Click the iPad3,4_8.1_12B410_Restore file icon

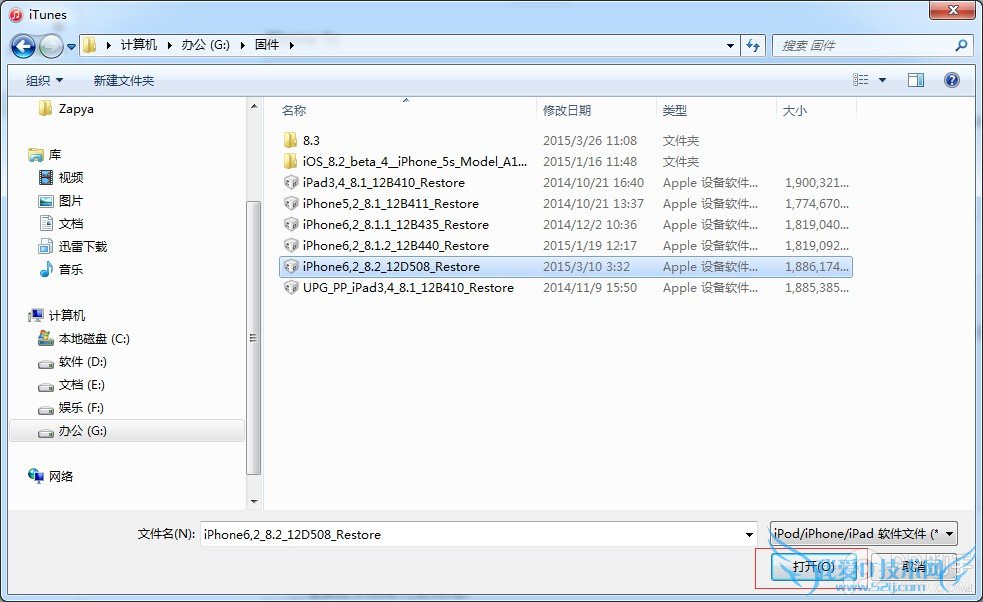click(291, 182)
